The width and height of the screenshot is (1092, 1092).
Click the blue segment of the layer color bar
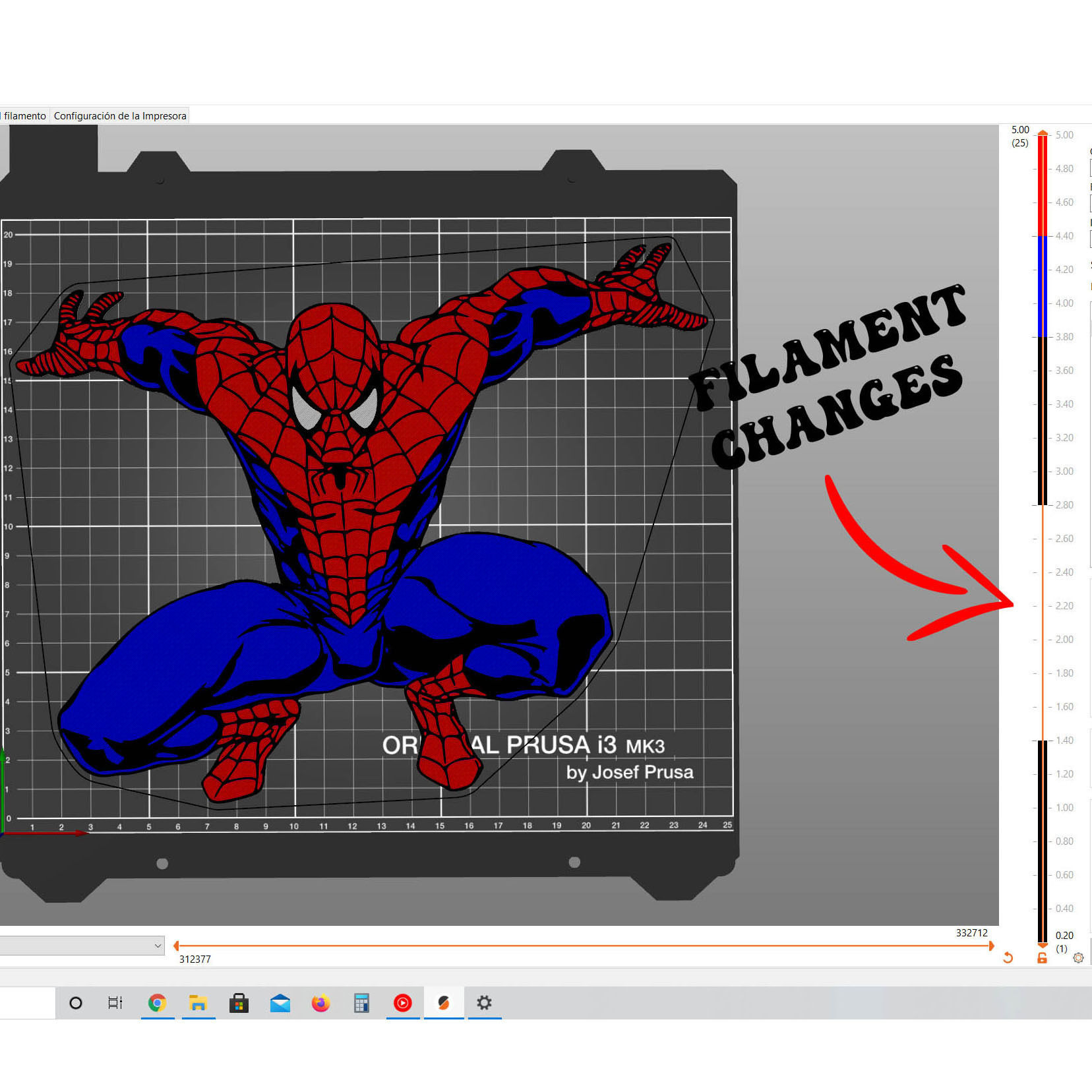coord(1043,286)
